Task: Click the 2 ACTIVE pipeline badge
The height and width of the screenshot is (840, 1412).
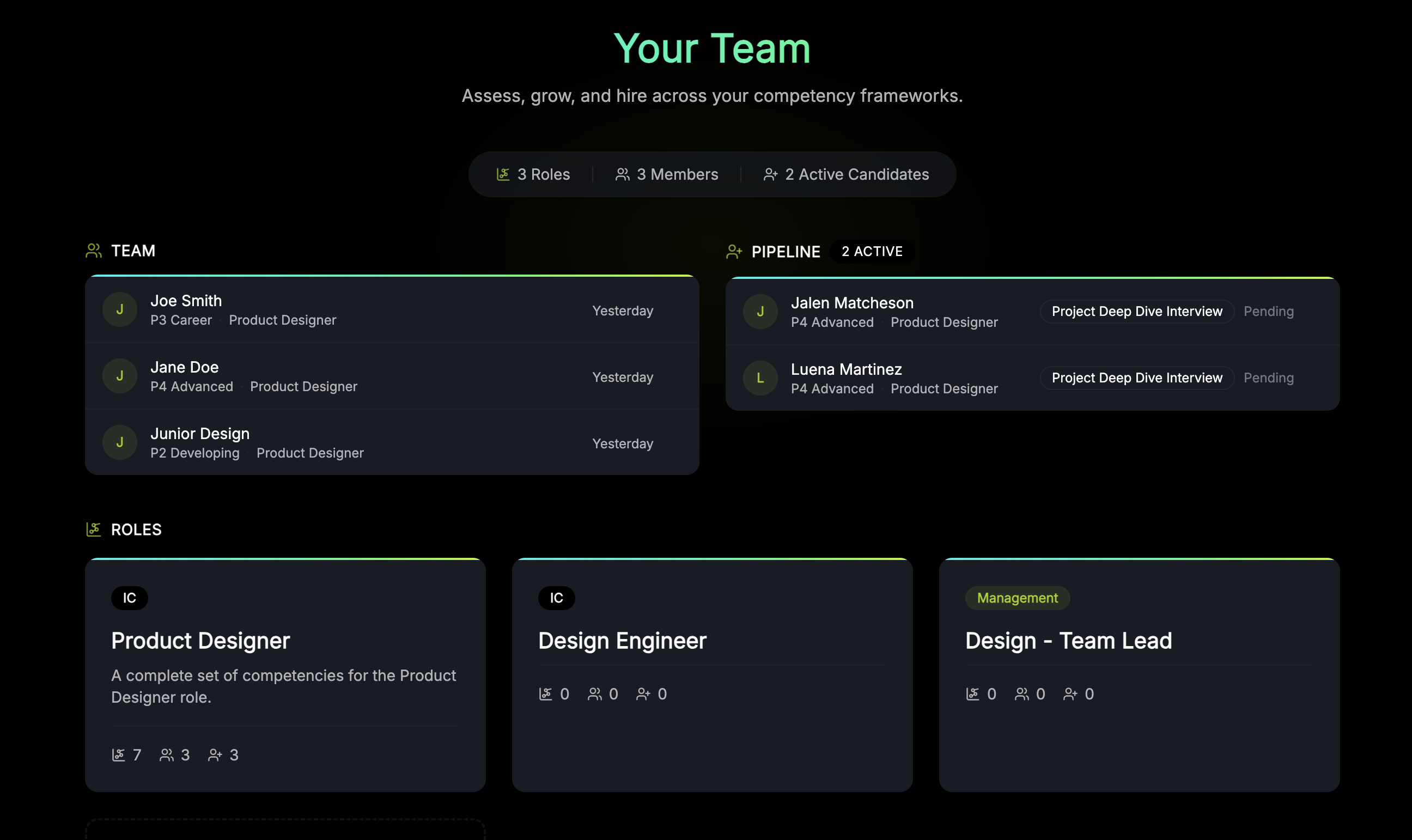Action: [872, 251]
